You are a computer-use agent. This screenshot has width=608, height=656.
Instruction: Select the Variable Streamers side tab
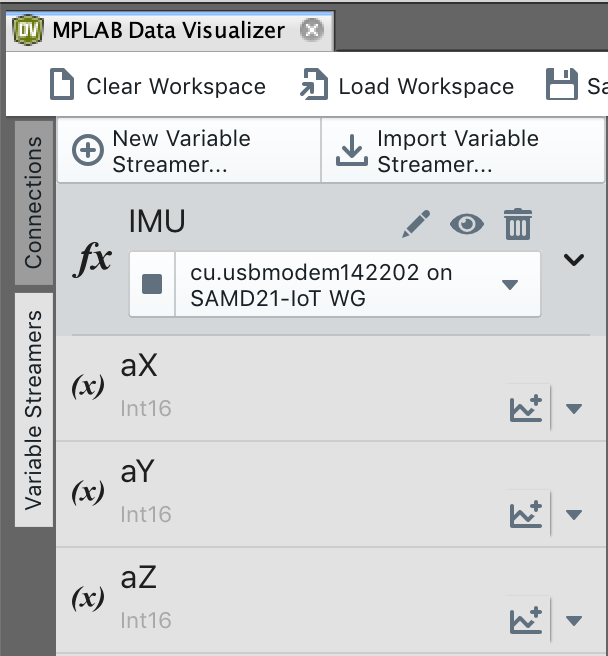[34, 408]
